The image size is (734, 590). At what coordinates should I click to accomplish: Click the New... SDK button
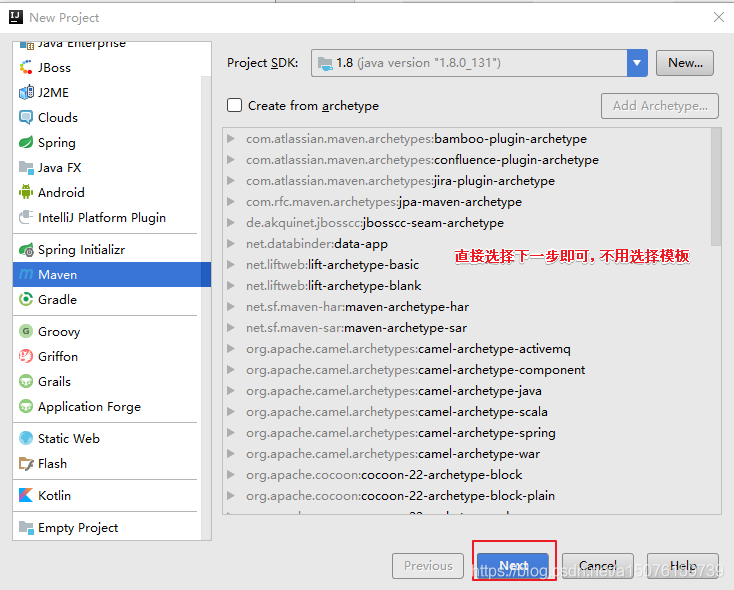685,63
